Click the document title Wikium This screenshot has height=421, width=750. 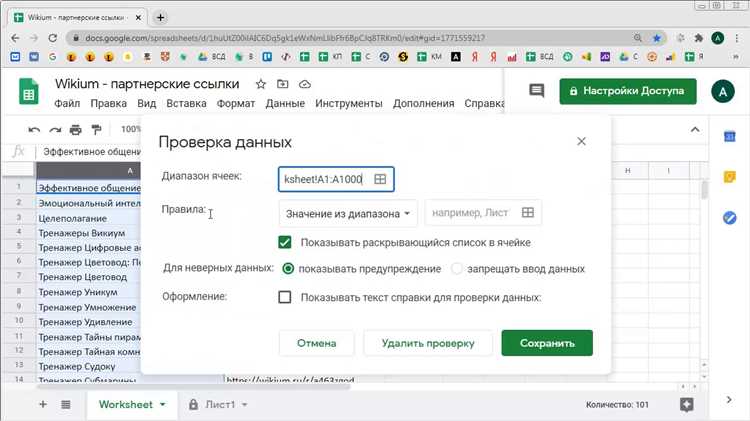(x=147, y=84)
